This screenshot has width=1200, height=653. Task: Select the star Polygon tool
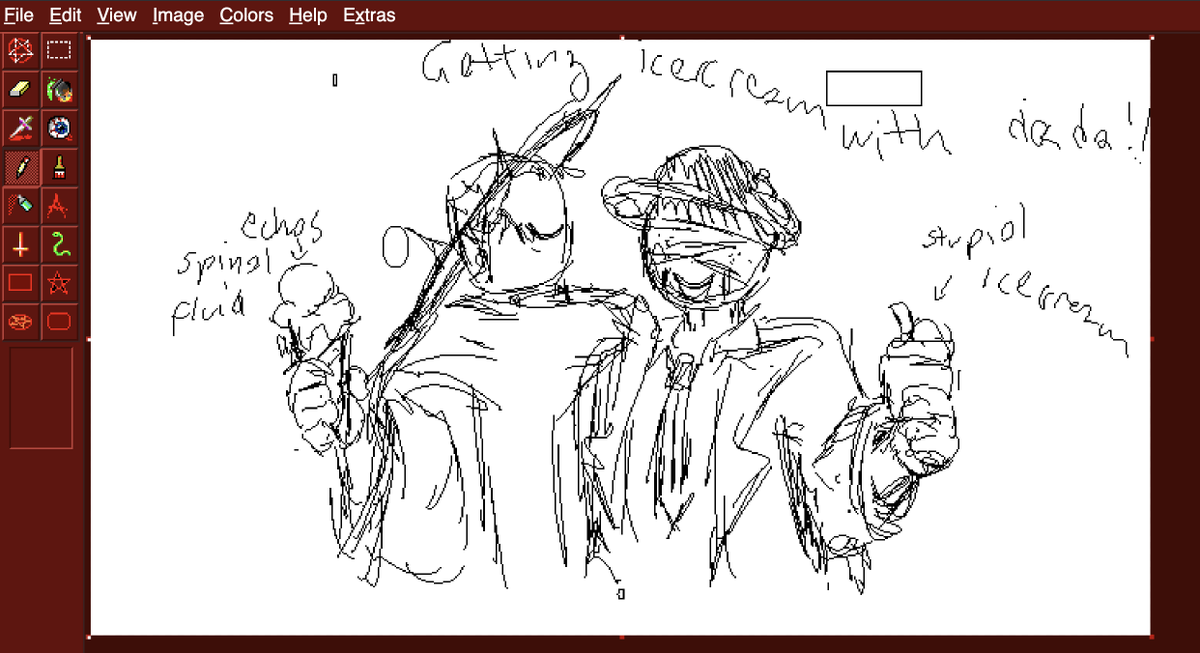coord(58,283)
